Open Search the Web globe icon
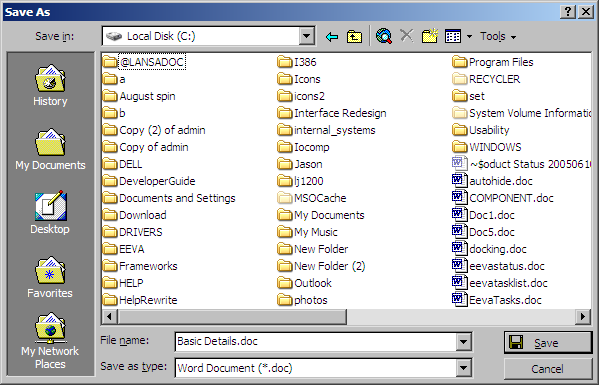The image size is (599, 385). pos(384,36)
